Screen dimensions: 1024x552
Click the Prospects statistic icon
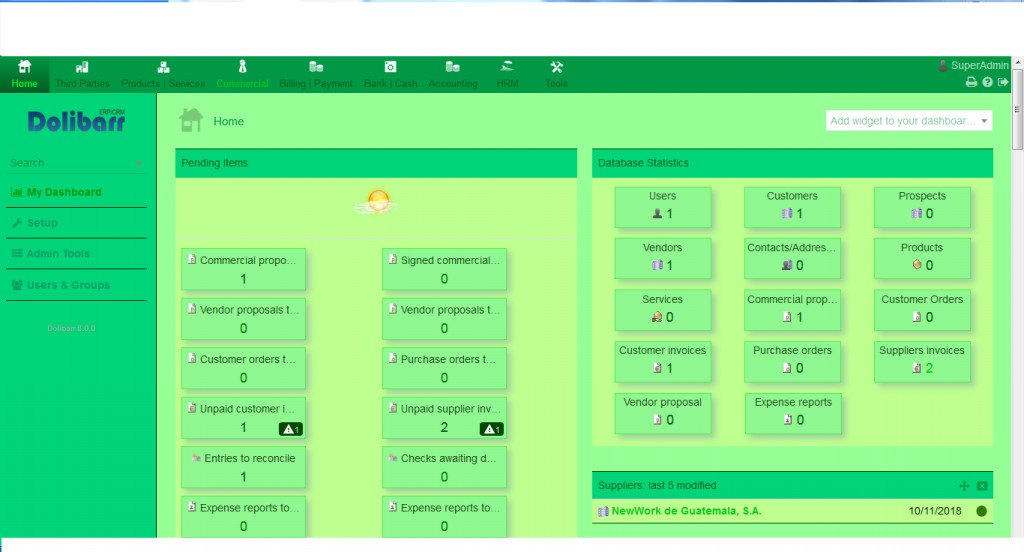916,214
